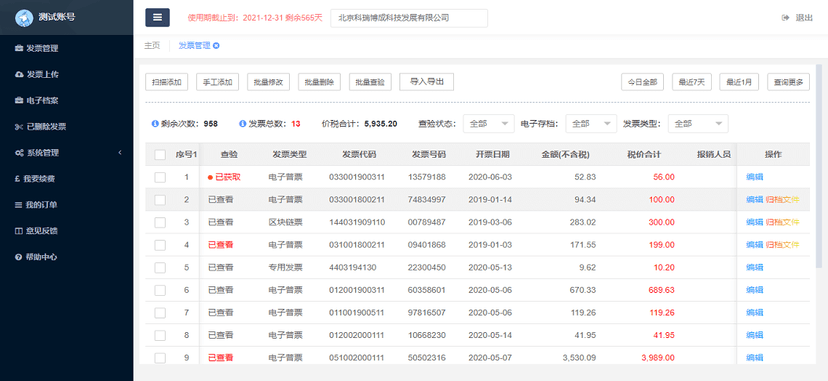Click the 已删除发票 scissors icon

18,127
